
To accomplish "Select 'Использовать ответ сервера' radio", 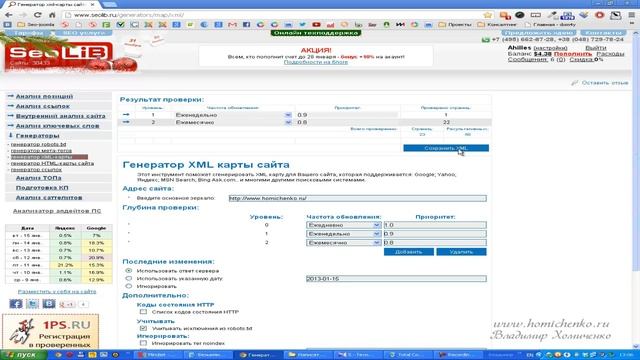I will 129,271.
